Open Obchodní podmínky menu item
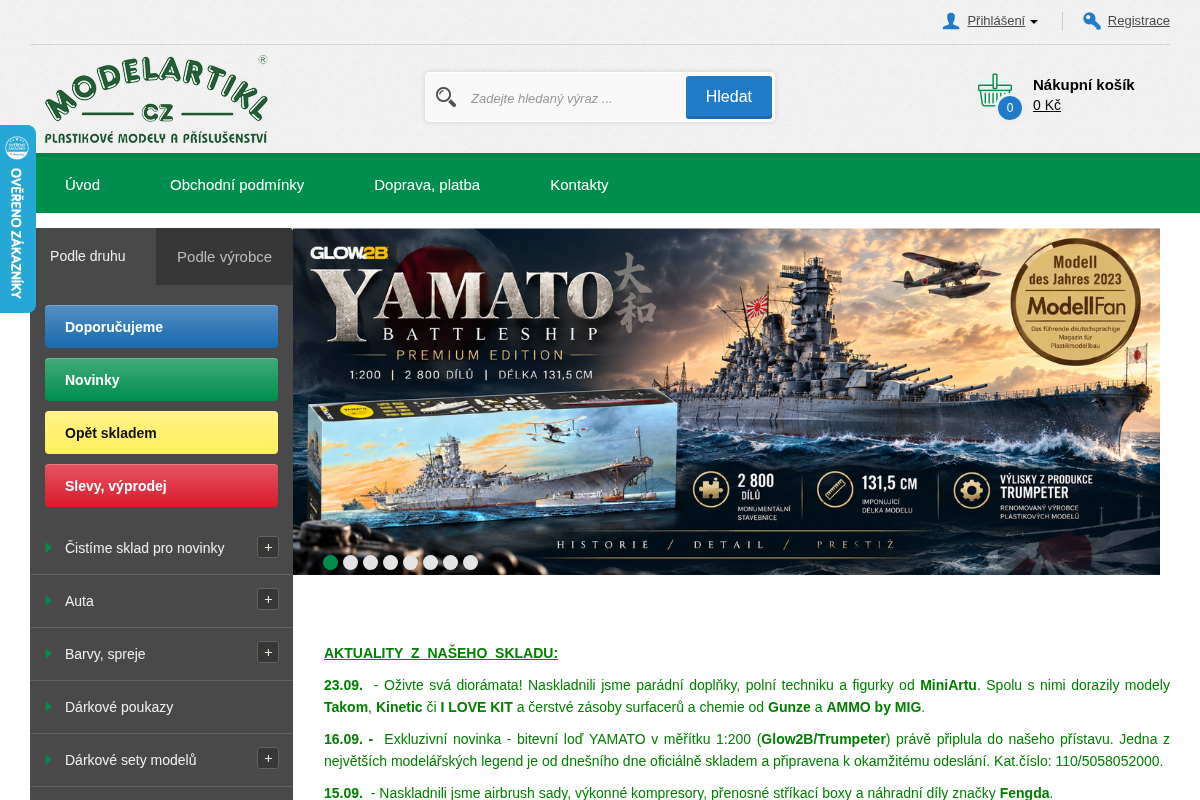 tap(237, 185)
